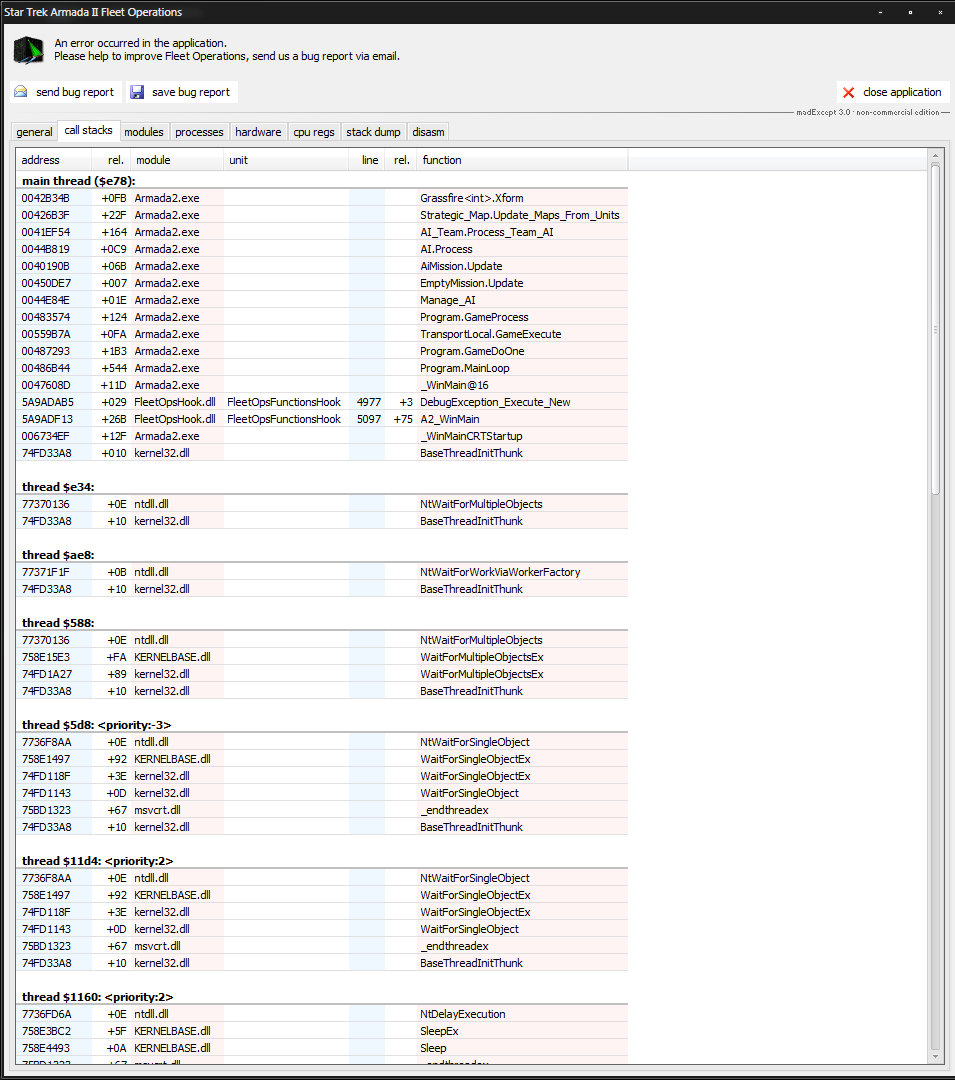Screen dimensions: 955x1080
Task: Select the call stacks tab
Action: click(x=88, y=130)
